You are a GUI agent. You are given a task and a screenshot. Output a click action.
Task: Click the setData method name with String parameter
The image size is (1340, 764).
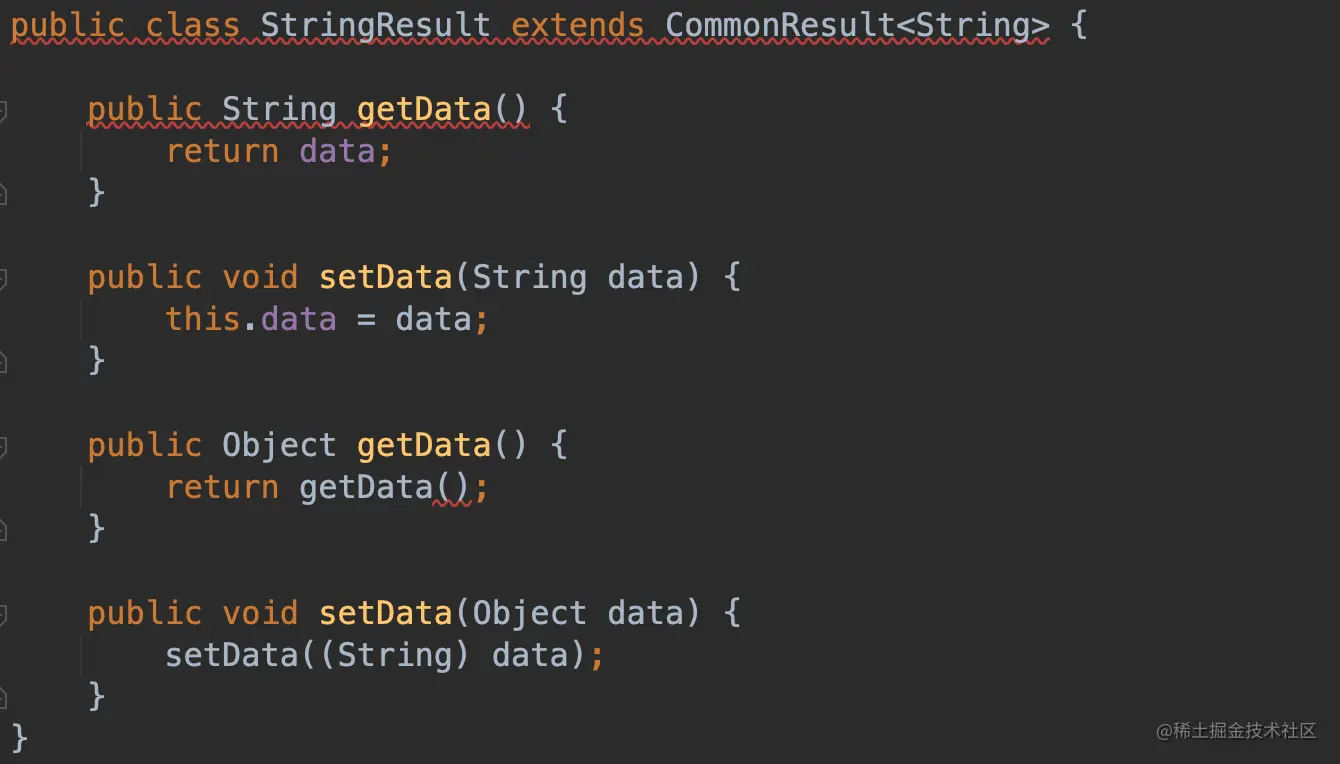pos(386,277)
